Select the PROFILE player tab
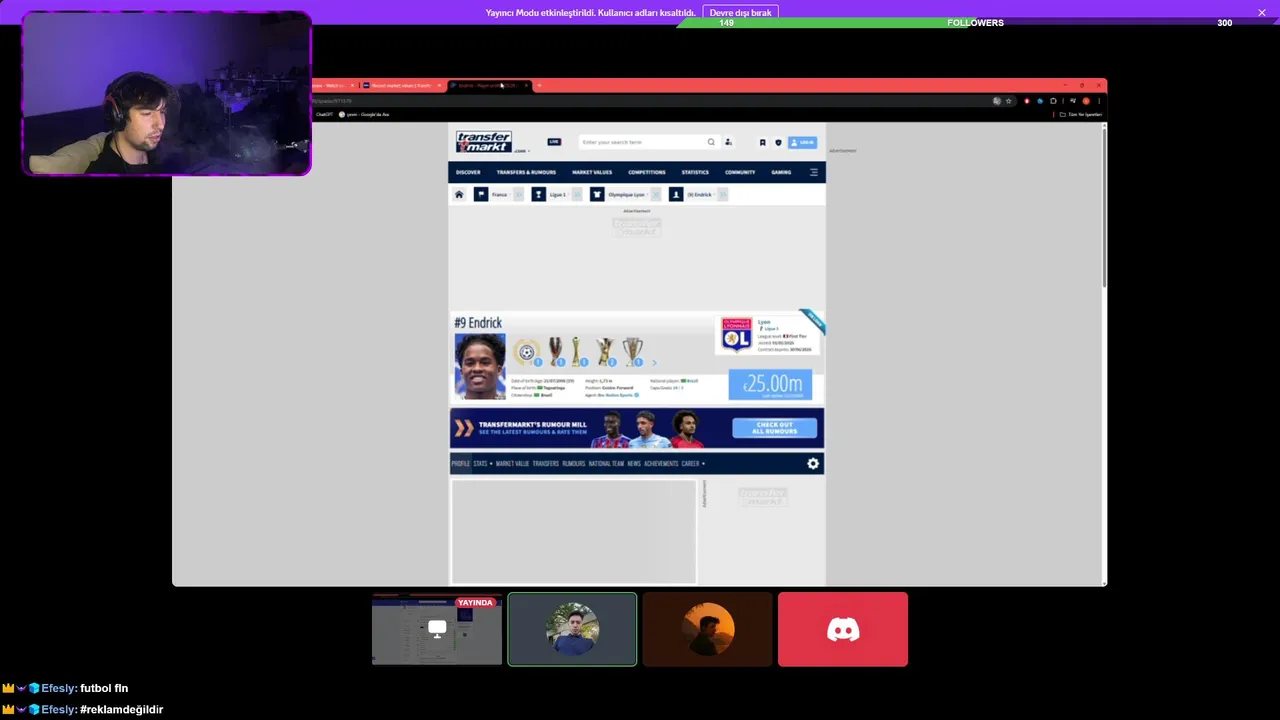The image size is (1280, 720). [460, 464]
